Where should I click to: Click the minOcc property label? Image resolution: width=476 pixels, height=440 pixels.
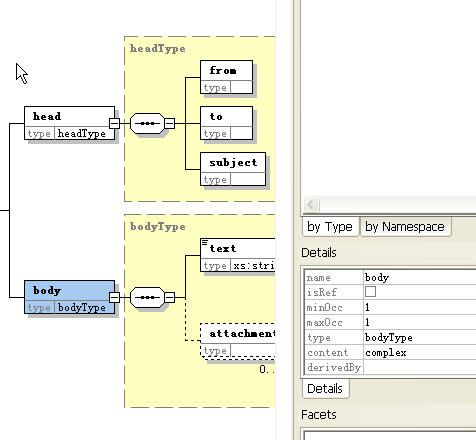(x=325, y=307)
